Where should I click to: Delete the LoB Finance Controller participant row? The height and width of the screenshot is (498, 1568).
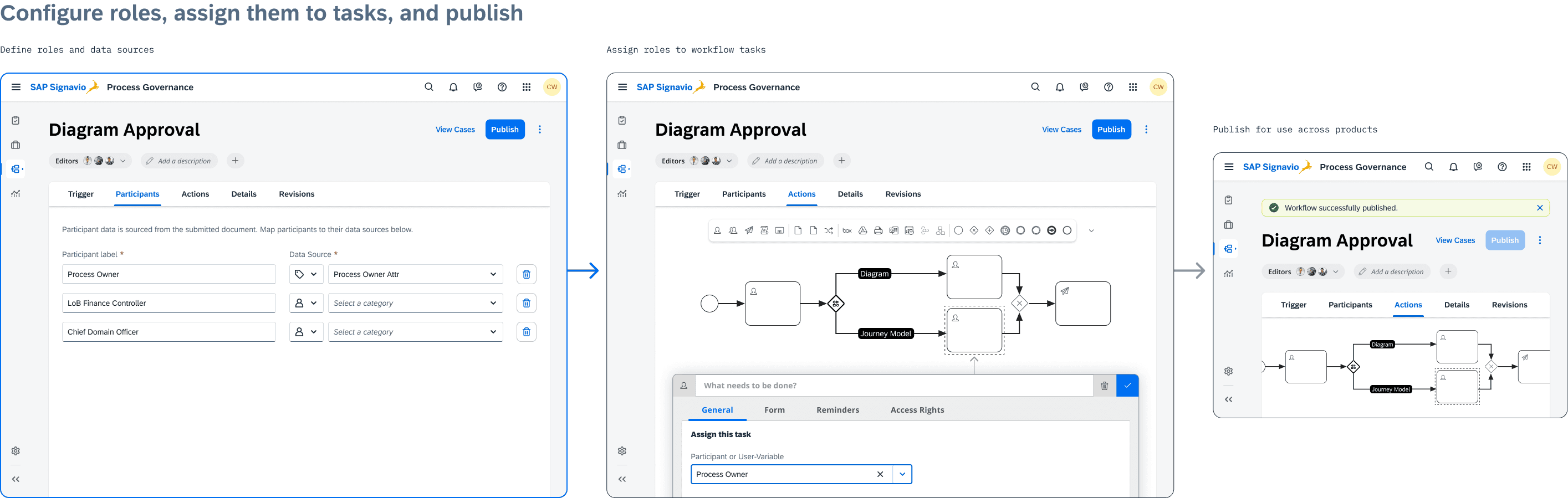coord(526,303)
